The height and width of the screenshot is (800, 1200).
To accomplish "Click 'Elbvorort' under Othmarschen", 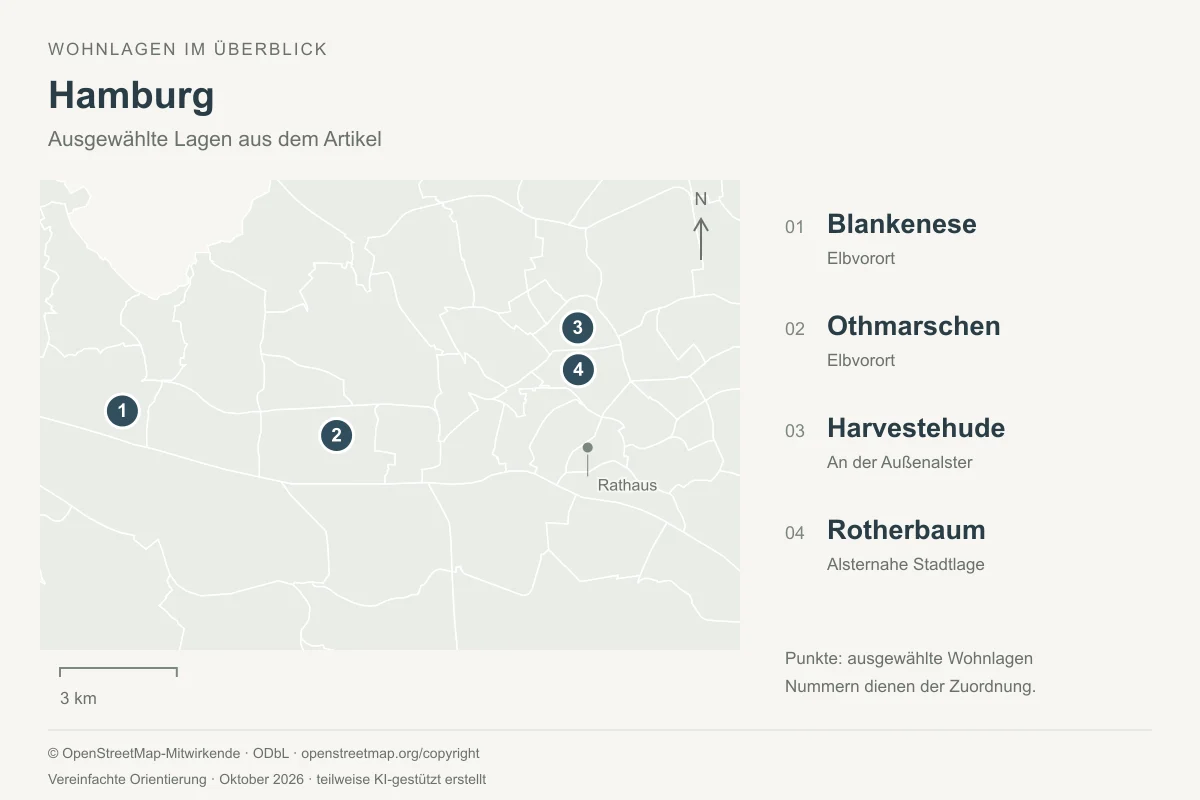I will pyautogui.click(x=861, y=360).
